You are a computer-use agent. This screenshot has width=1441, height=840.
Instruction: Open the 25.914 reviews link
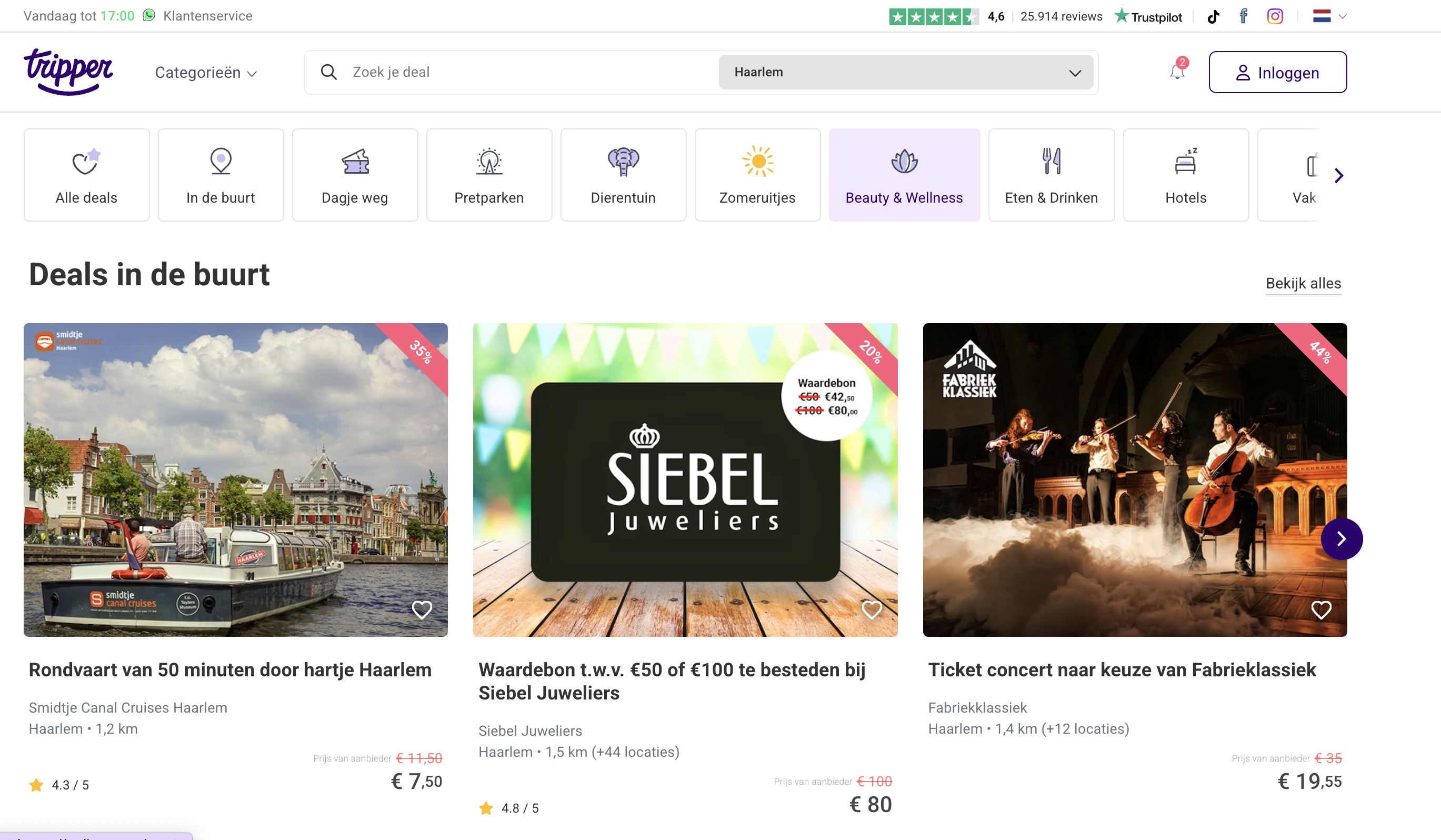(1062, 16)
